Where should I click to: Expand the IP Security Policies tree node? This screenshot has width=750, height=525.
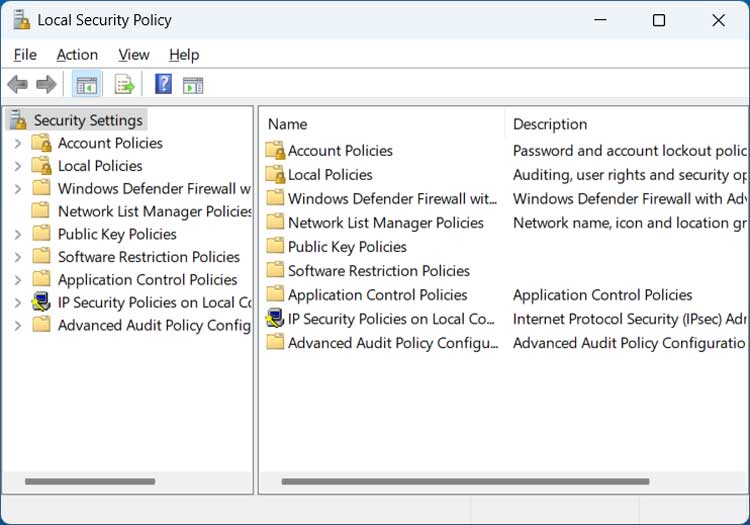(x=18, y=303)
